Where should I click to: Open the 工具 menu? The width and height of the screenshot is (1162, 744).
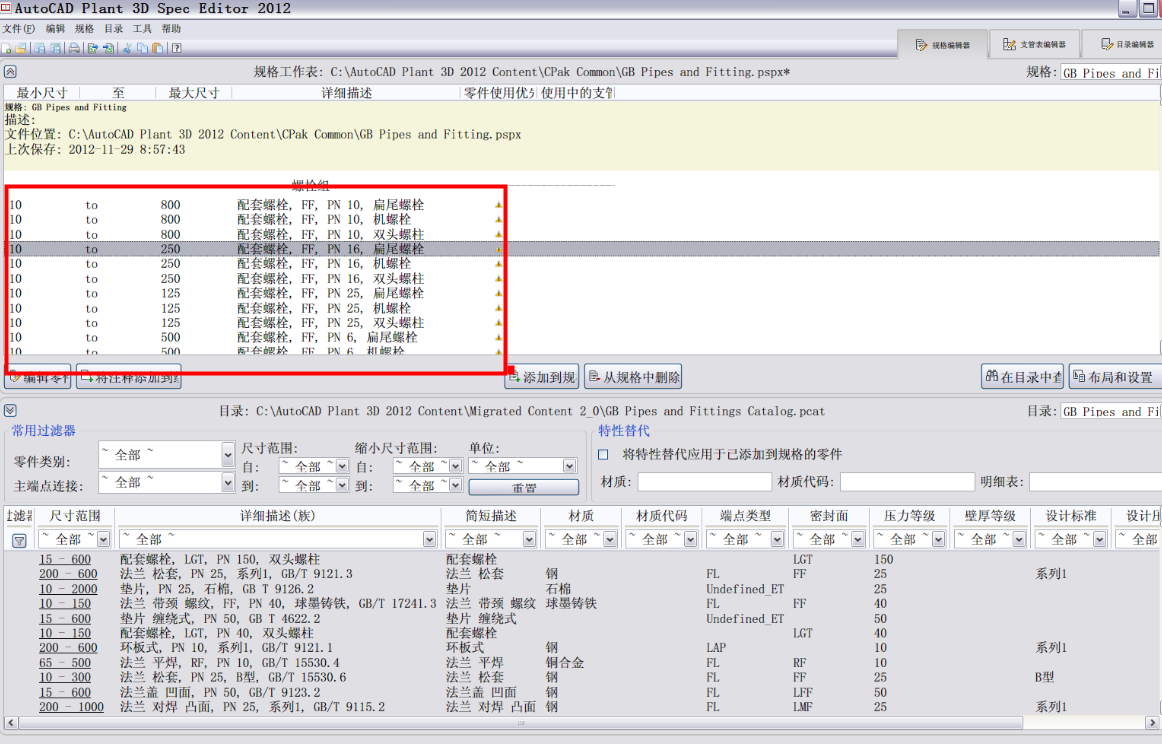click(x=142, y=29)
